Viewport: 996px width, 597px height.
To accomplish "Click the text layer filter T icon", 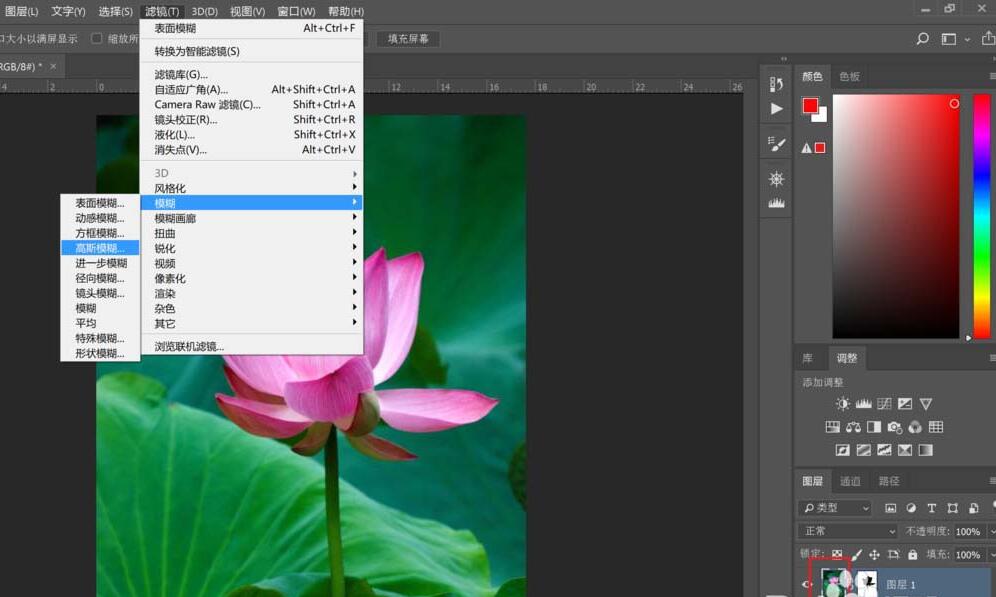I will click(x=932, y=508).
